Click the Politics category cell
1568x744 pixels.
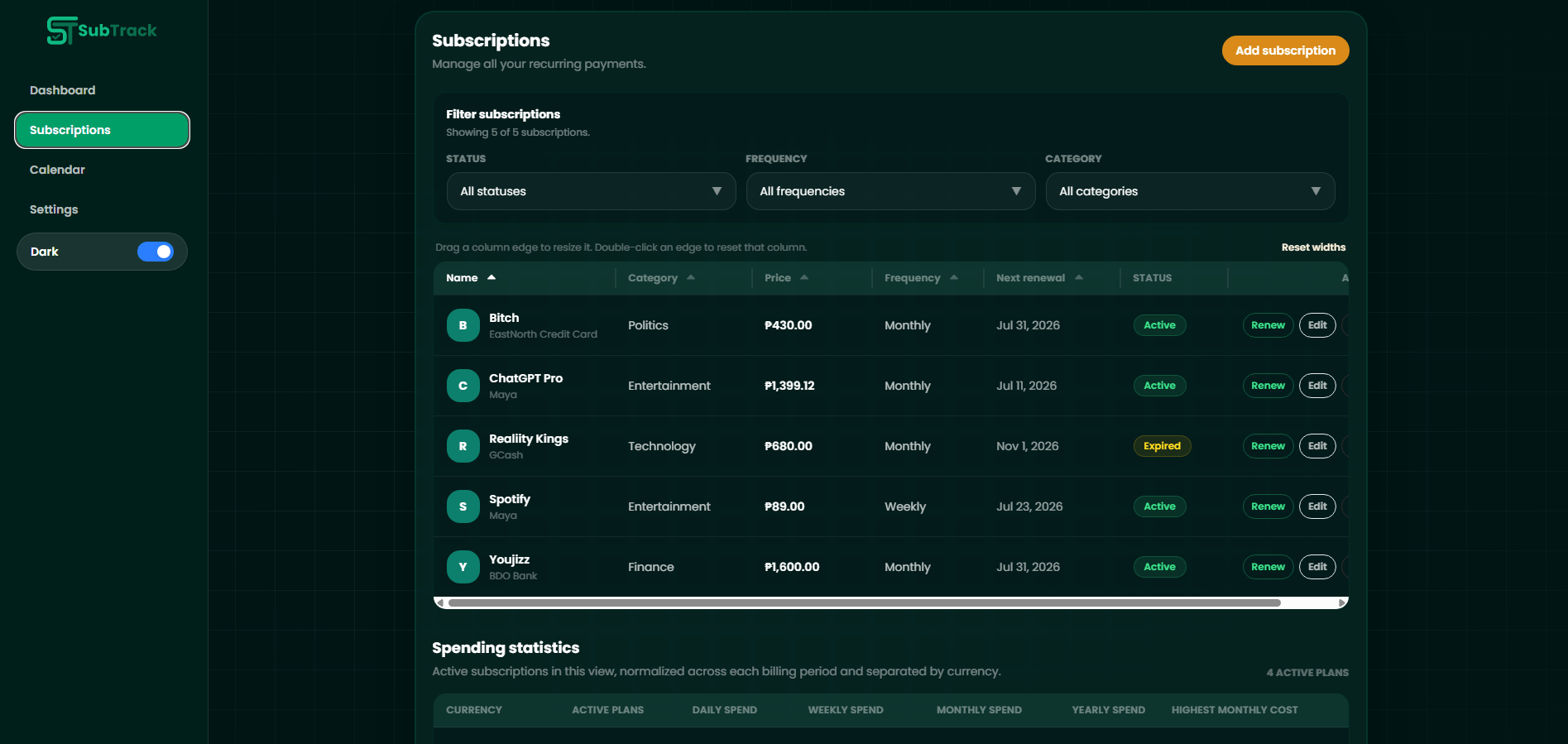(x=648, y=325)
